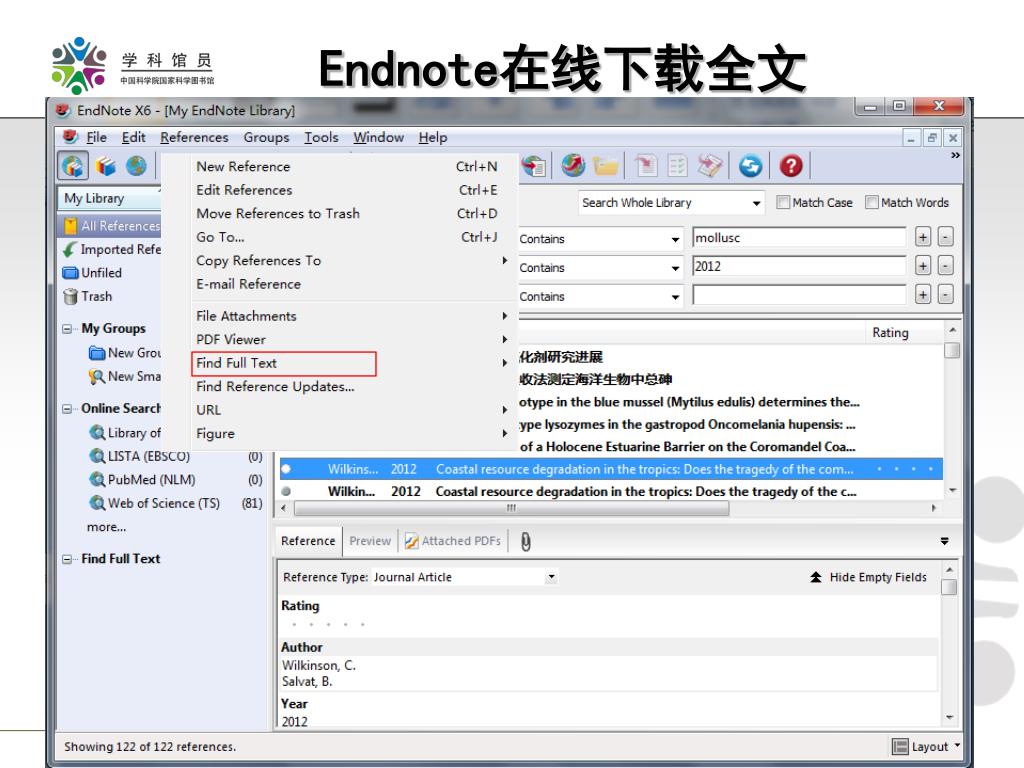Choose Find Full Text menu entry
1024x768 pixels.
click(x=284, y=363)
